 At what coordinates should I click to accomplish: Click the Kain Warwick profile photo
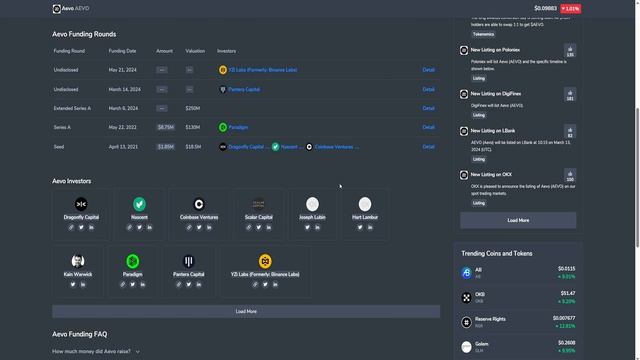(78, 261)
